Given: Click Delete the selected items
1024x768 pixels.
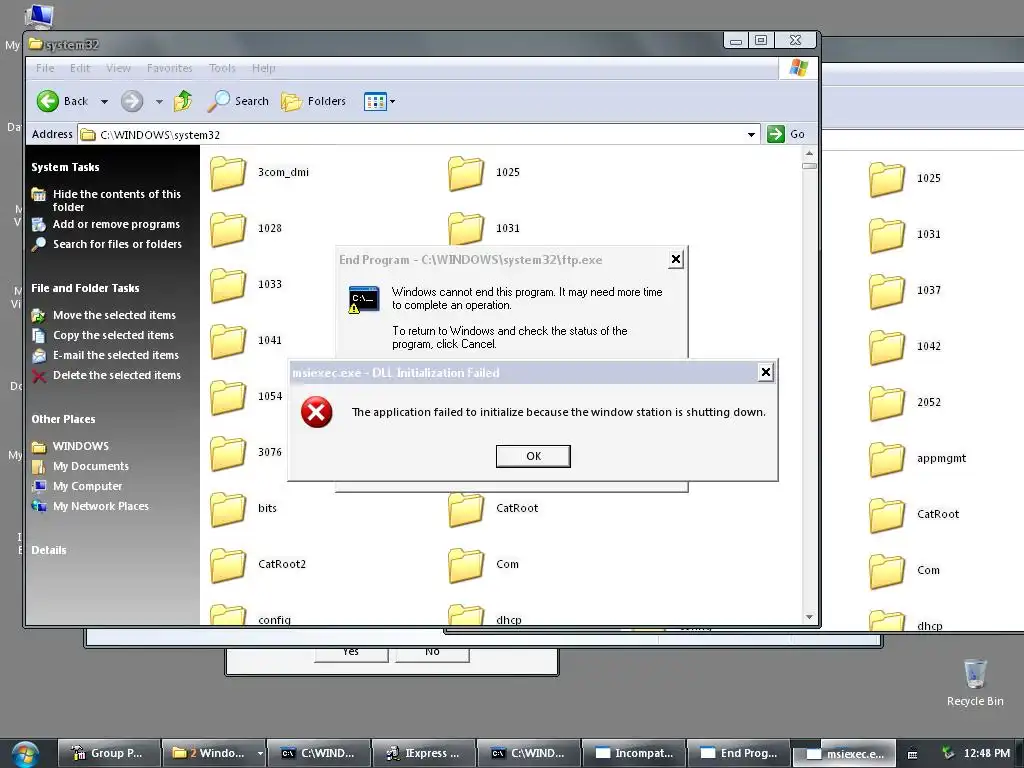Looking at the screenshot, I should [x=117, y=375].
